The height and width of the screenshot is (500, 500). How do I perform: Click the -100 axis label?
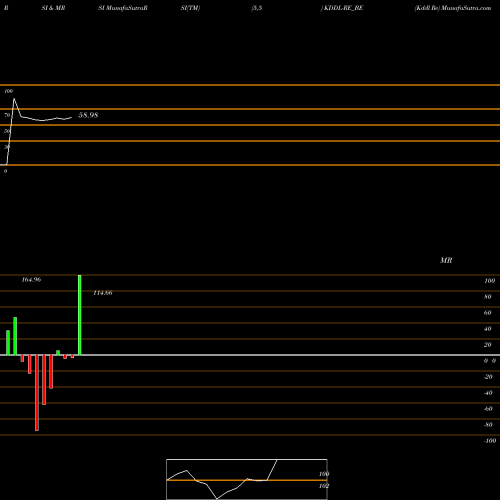click(490, 441)
